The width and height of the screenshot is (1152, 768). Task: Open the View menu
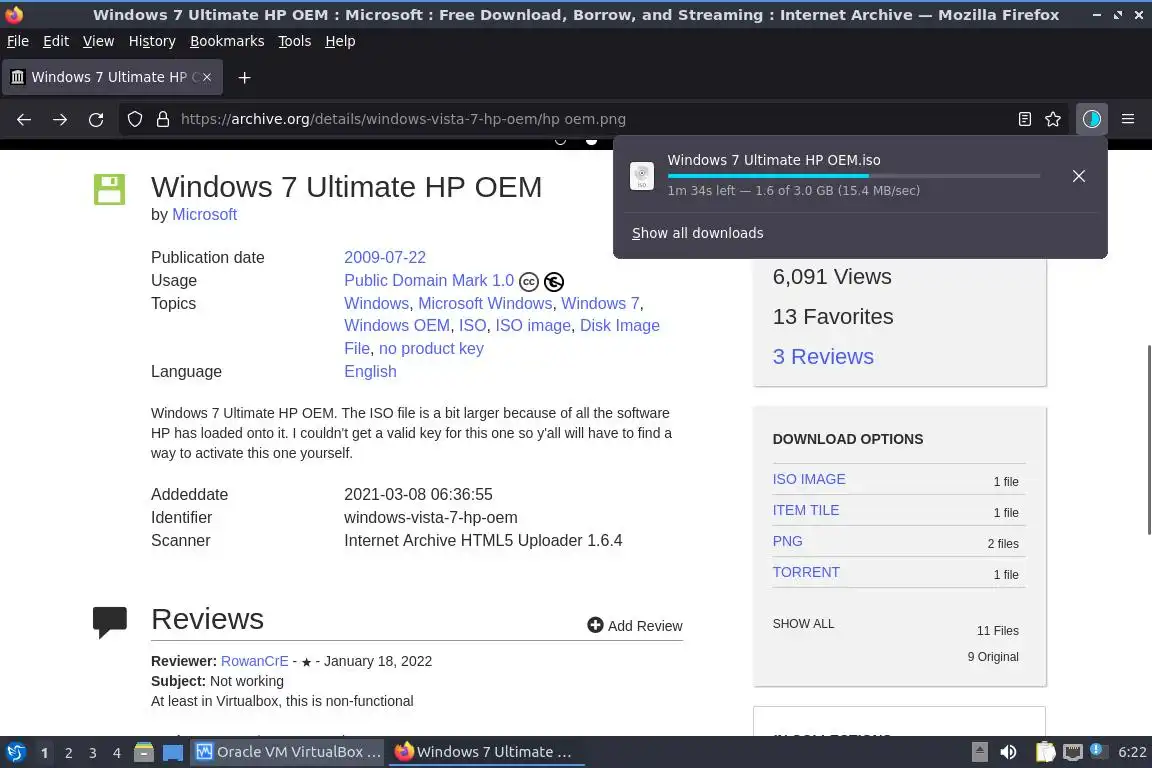(x=98, y=41)
